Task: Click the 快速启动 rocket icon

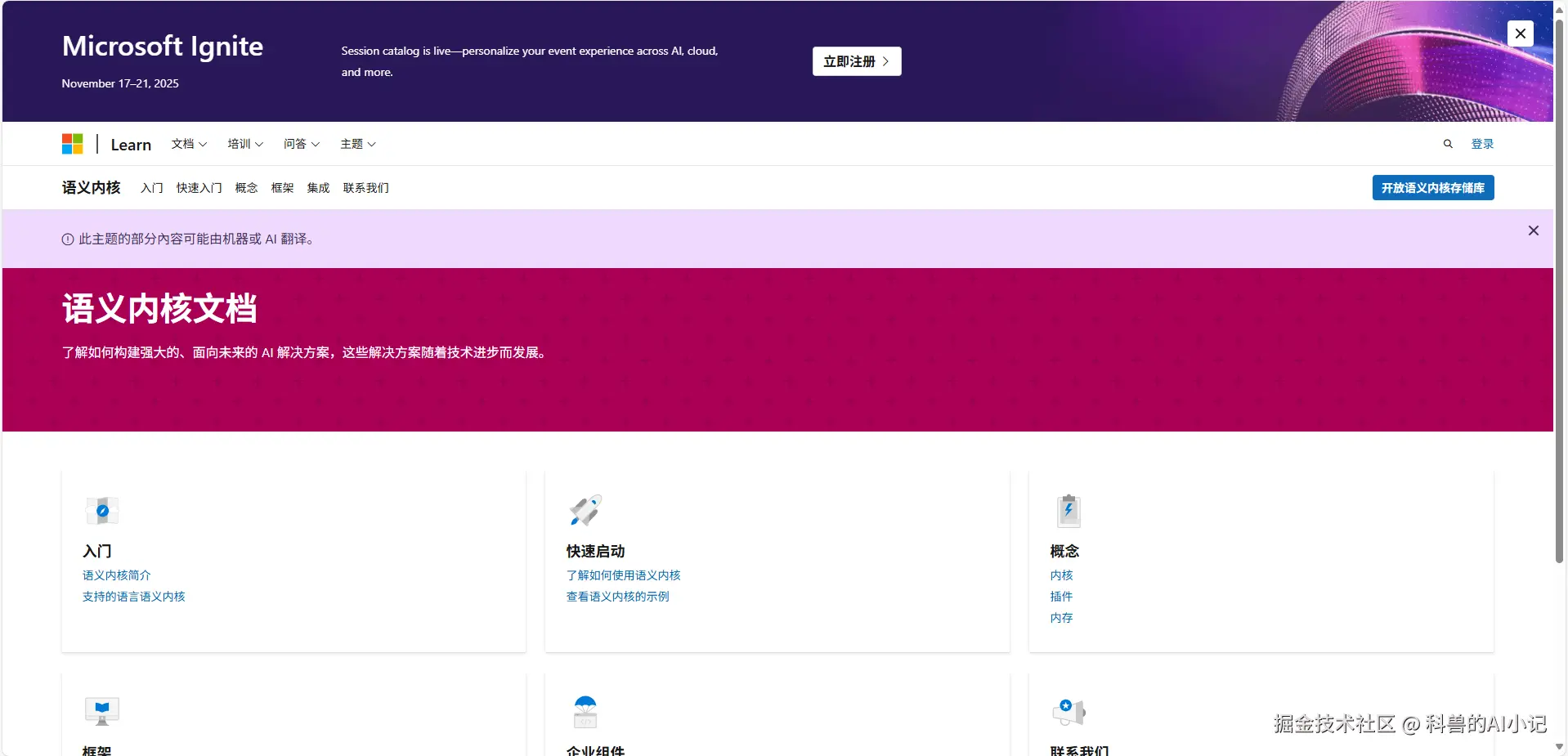Action: point(585,510)
